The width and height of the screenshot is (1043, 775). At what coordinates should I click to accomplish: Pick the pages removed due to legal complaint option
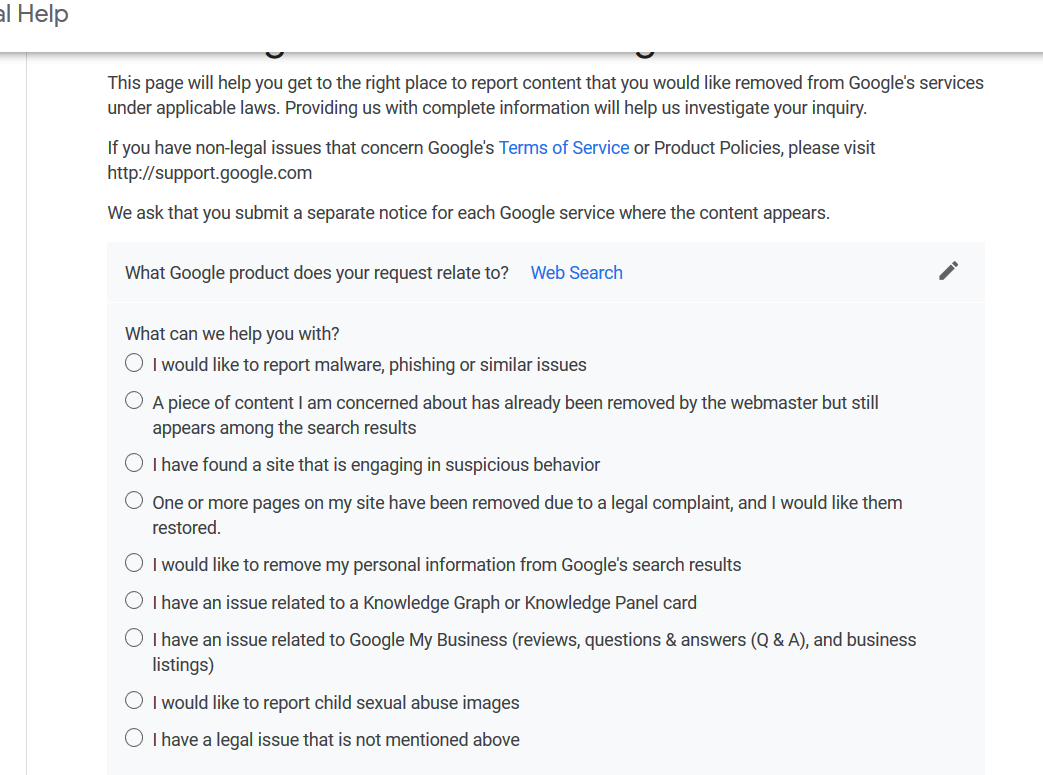pos(134,501)
